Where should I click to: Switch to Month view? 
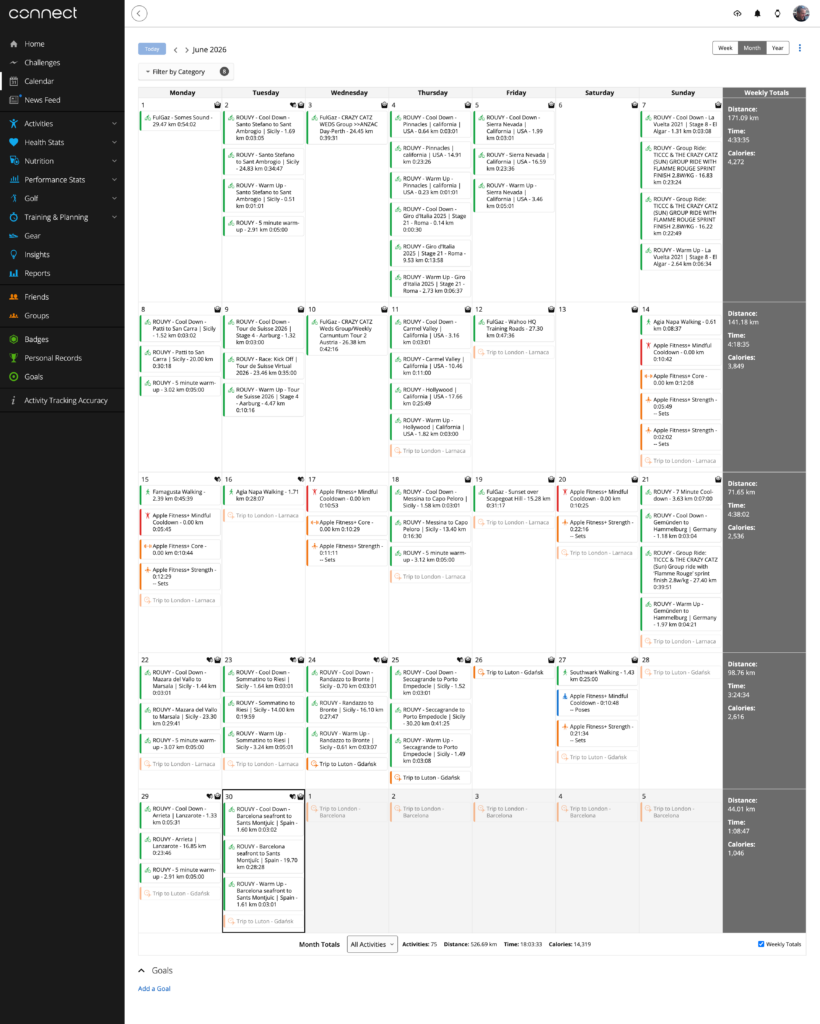click(751, 48)
